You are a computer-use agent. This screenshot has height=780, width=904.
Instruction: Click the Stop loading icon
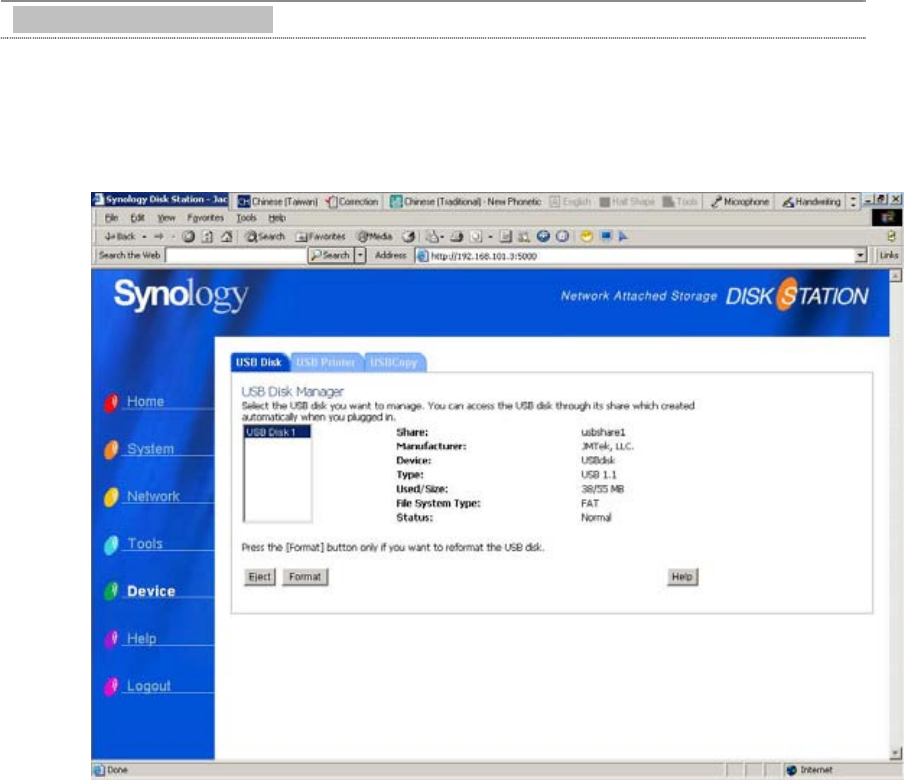point(189,236)
